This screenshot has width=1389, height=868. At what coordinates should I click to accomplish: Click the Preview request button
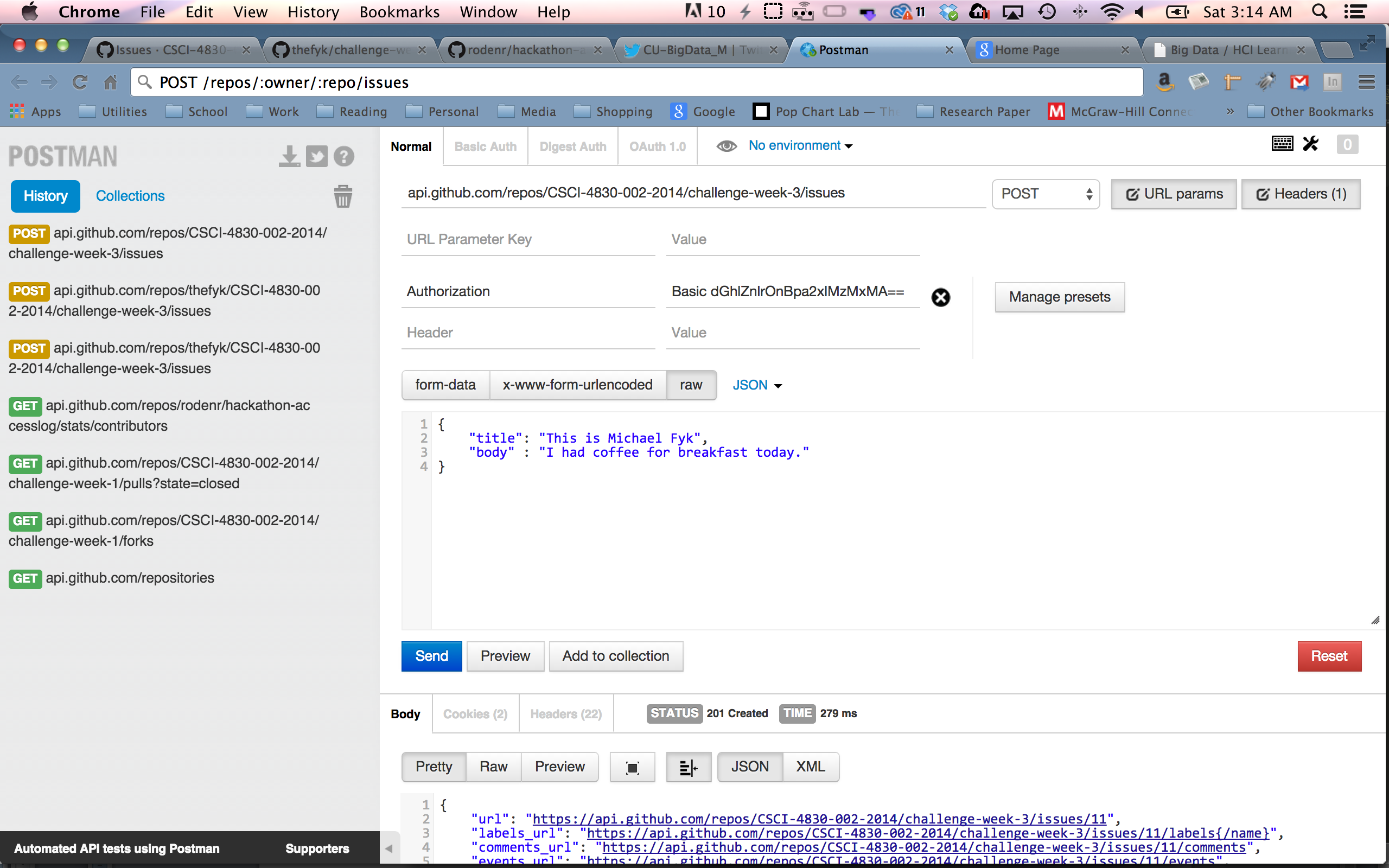pyautogui.click(x=505, y=656)
